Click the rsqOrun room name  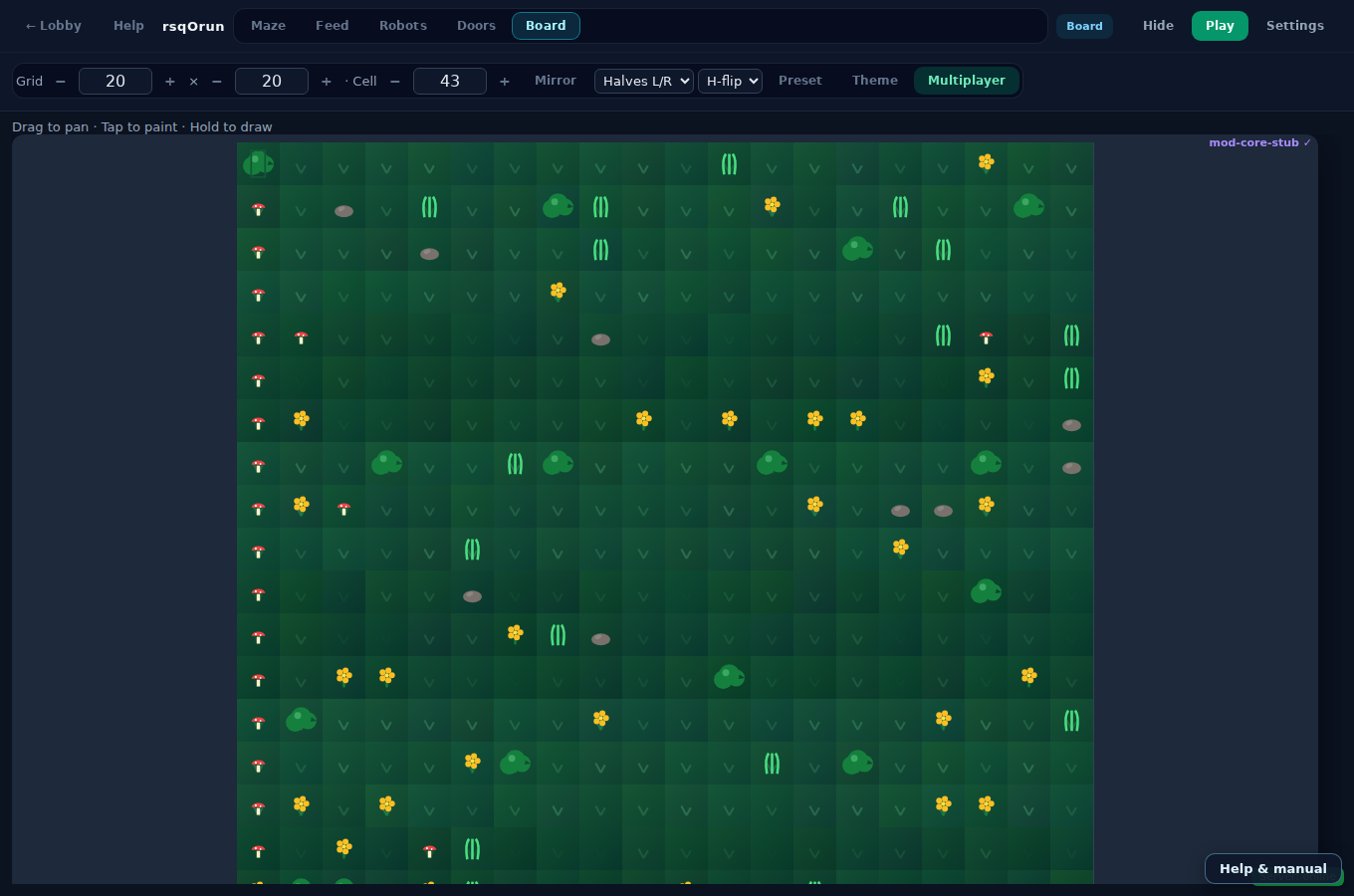pos(193,27)
